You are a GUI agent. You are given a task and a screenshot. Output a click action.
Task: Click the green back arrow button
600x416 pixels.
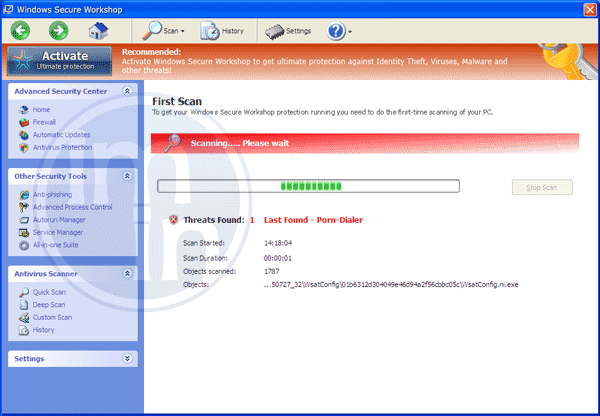[20, 30]
